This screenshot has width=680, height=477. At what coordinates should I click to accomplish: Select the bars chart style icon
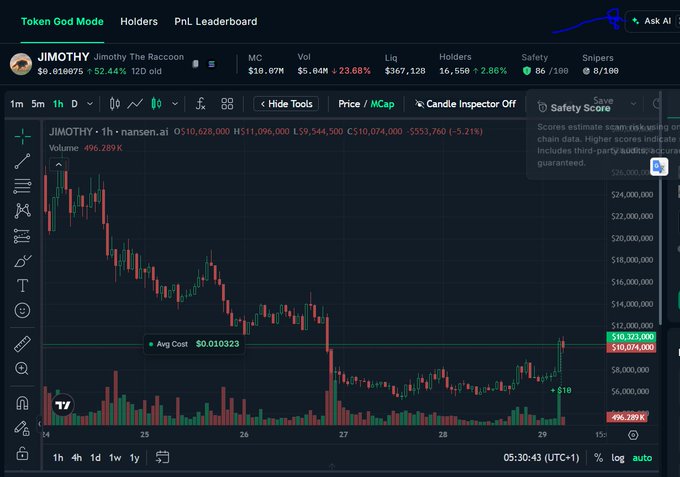tap(114, 104)
